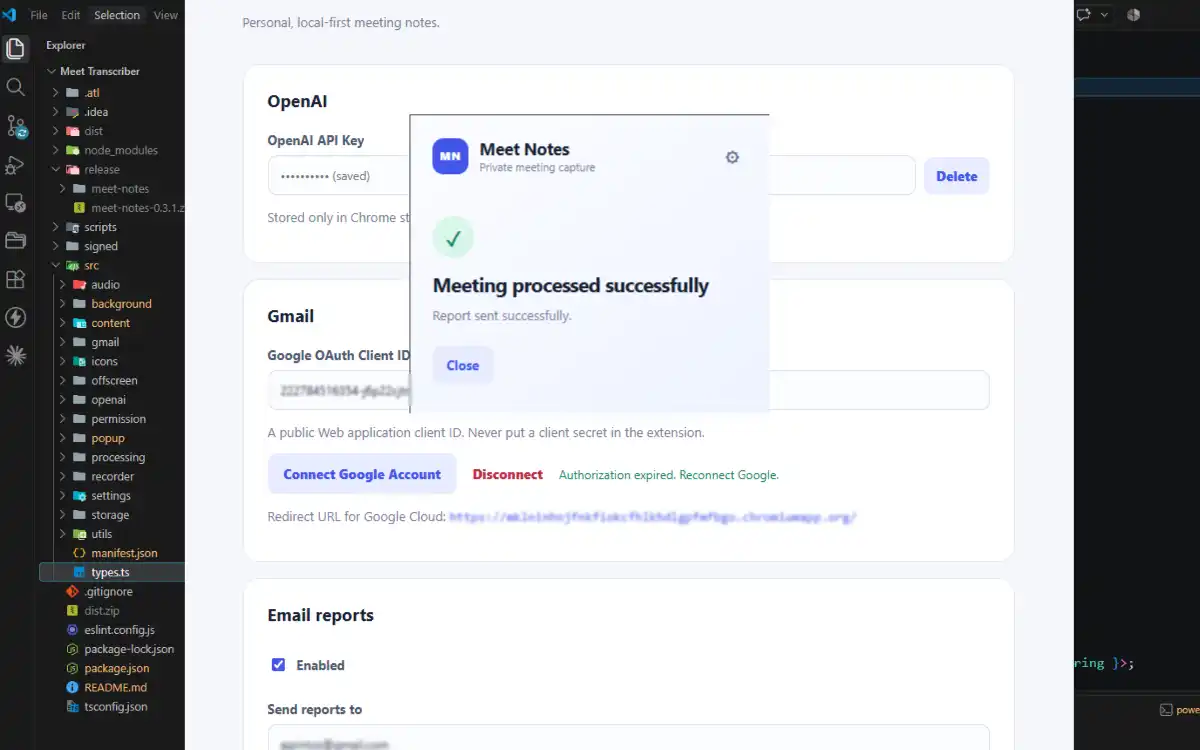Click the ESLint icon of eslint.config.js
This screenshot has height=750, width=1200.
pyautogui.click(x=72, y=630)
